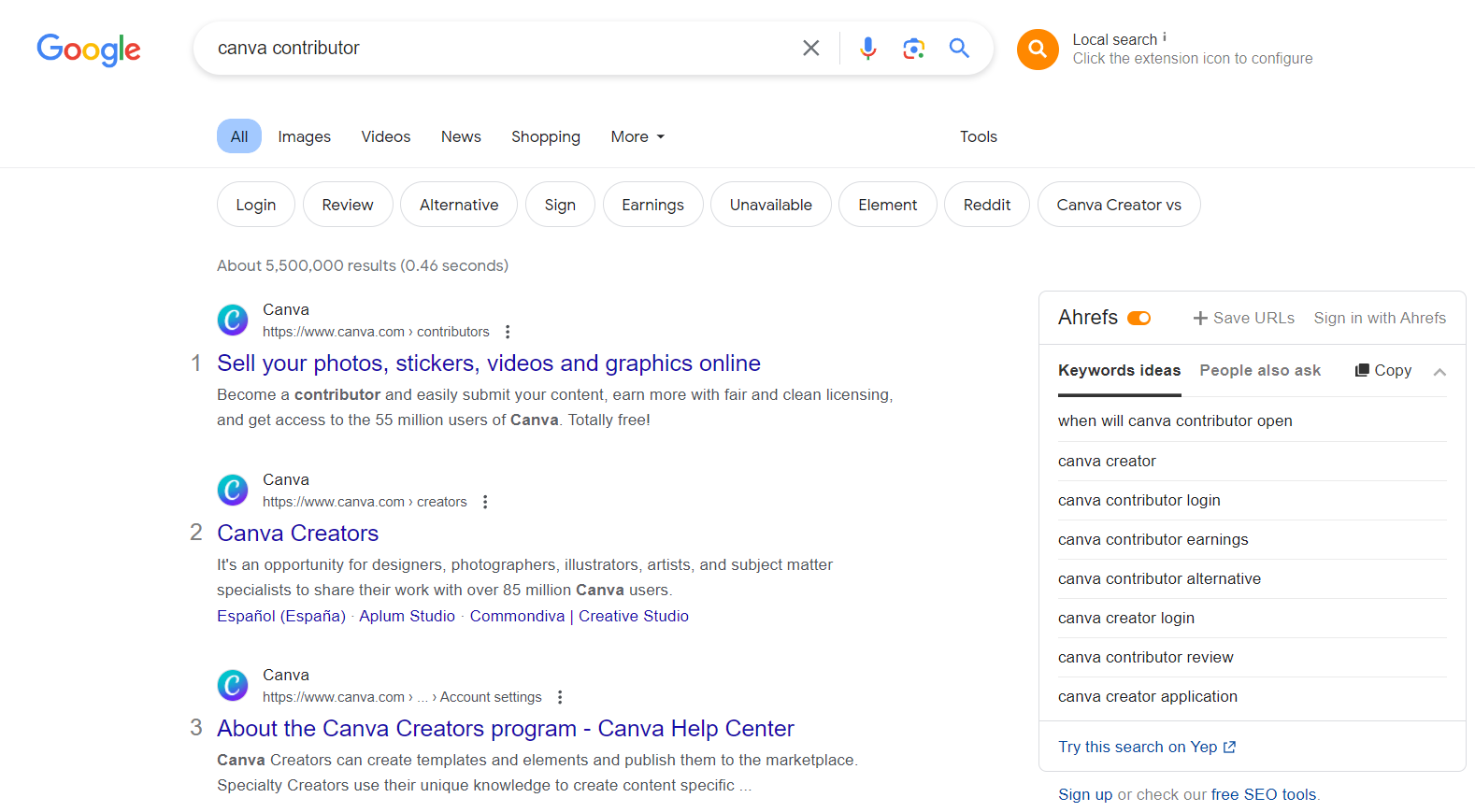
Task: Click the Ahrefs panel title
Action: 1088,318
